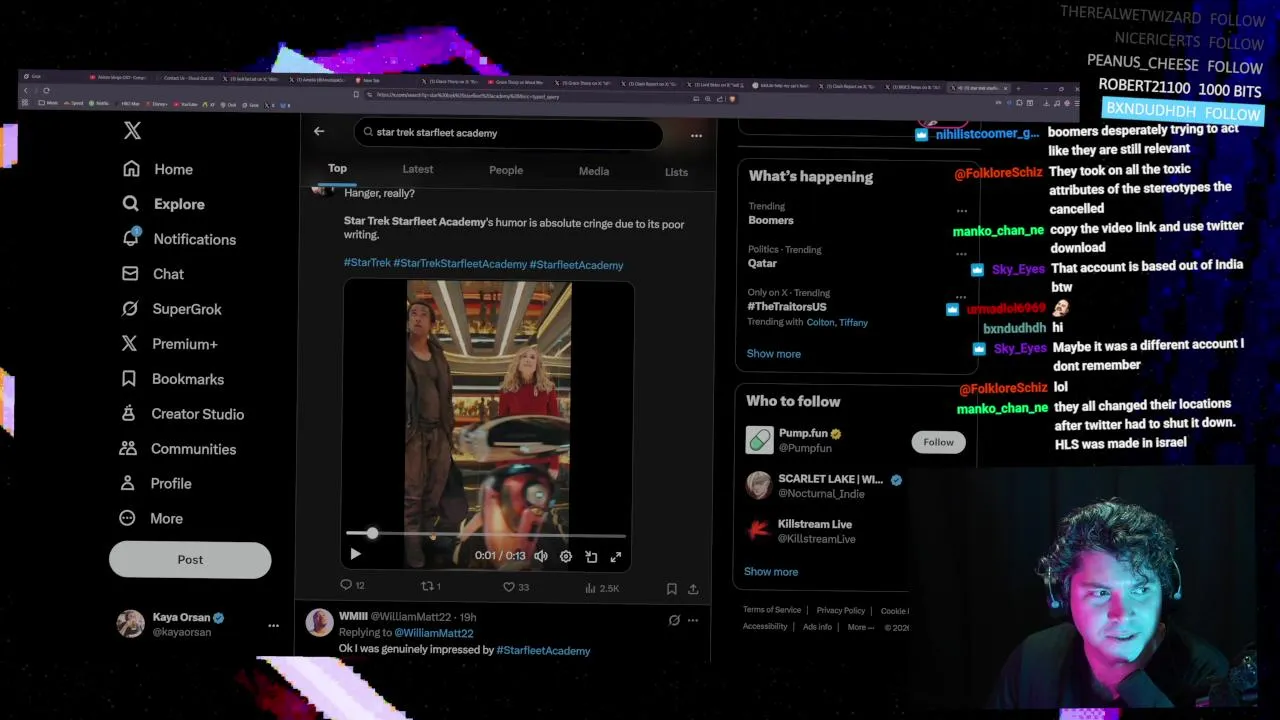Expand the More footer dropdown
This screenshot has width=1280, height=720.
[860, 627]
